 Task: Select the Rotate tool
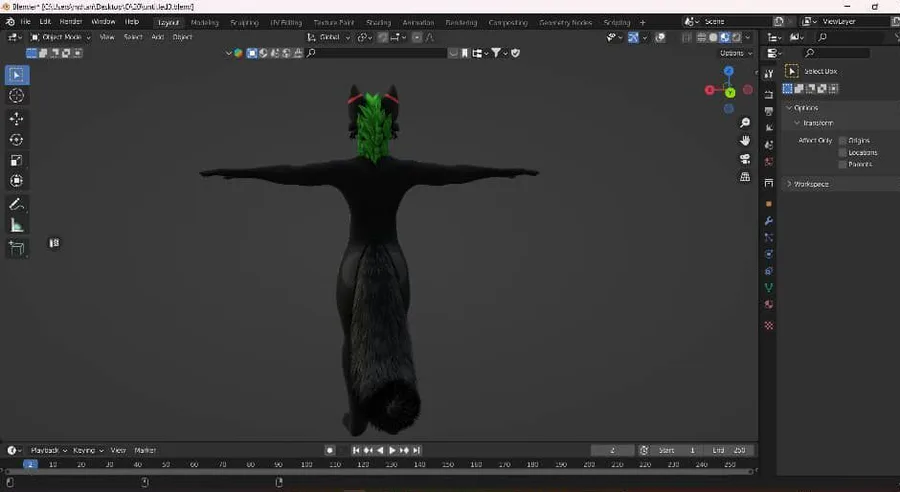[17, 140]
